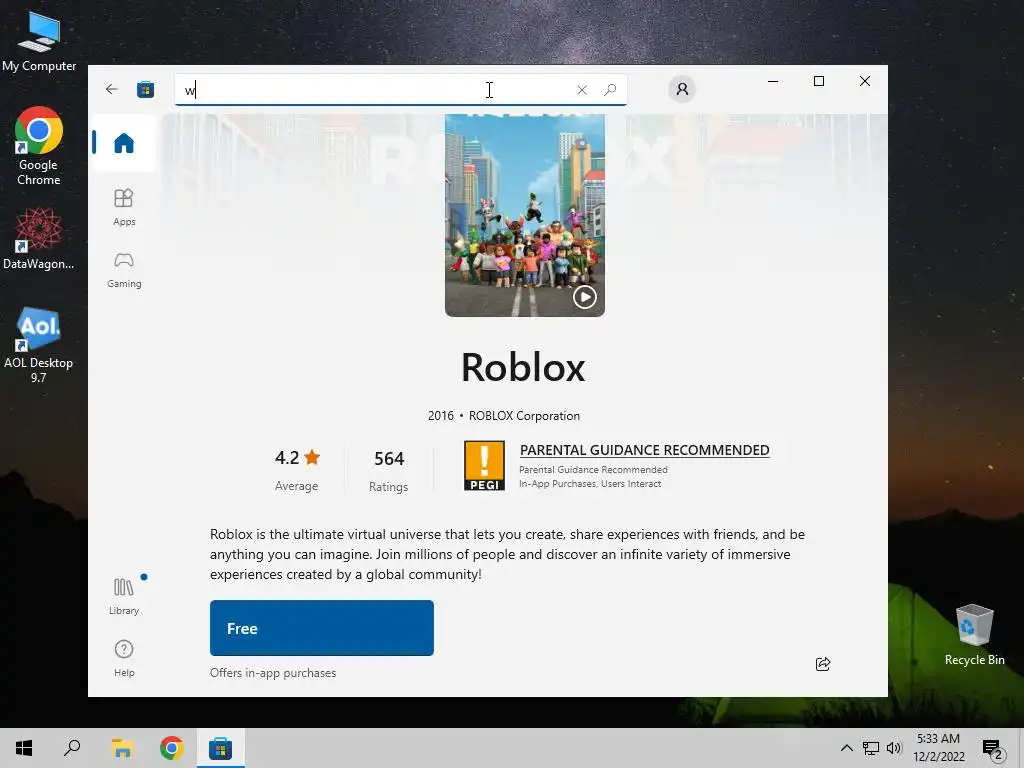The image size is (1024, 768).
Task: Go back using the Store back arrow
Action: (x=112, y=89)
